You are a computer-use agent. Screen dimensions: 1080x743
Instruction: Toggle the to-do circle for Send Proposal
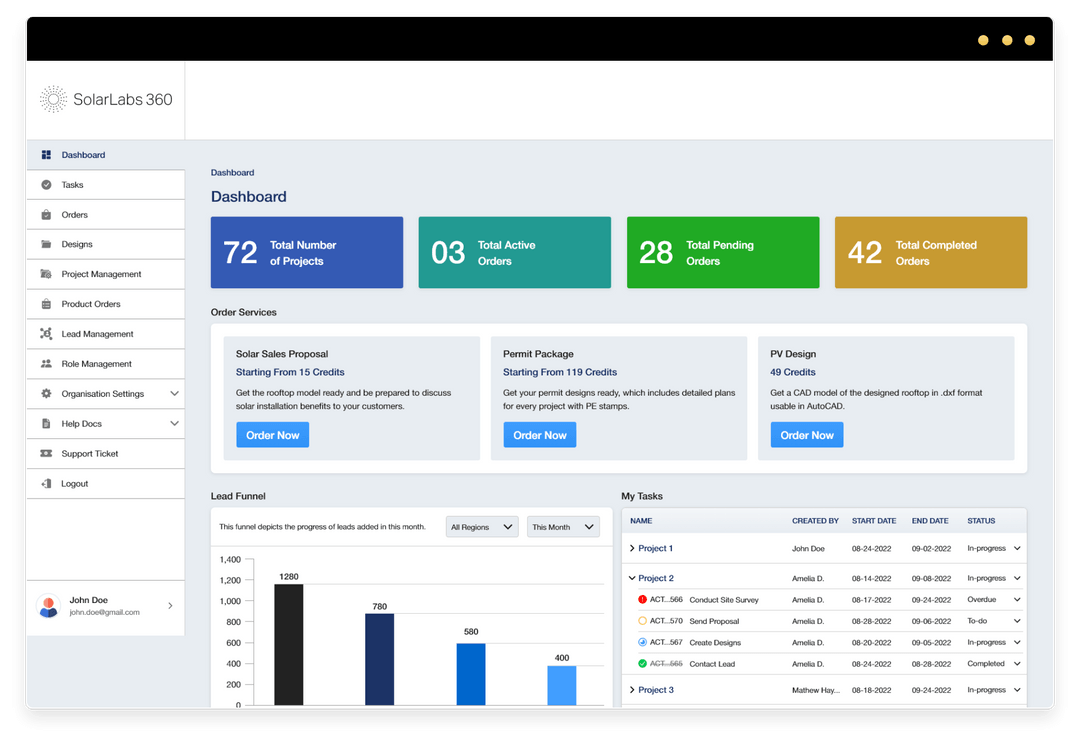coord(642,621)
